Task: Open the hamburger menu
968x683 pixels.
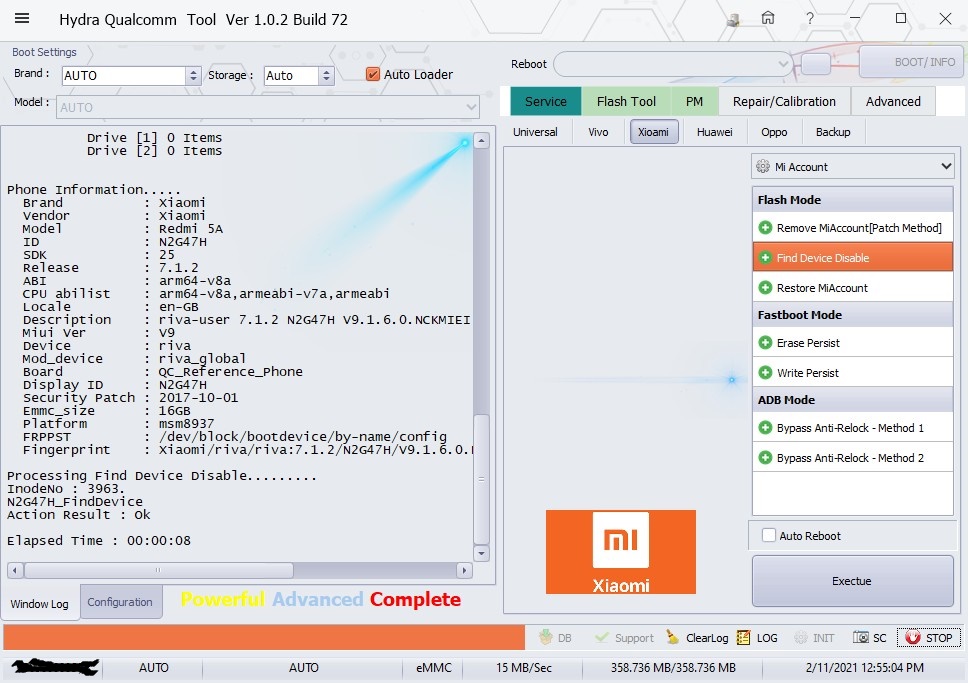Action: 22,18
